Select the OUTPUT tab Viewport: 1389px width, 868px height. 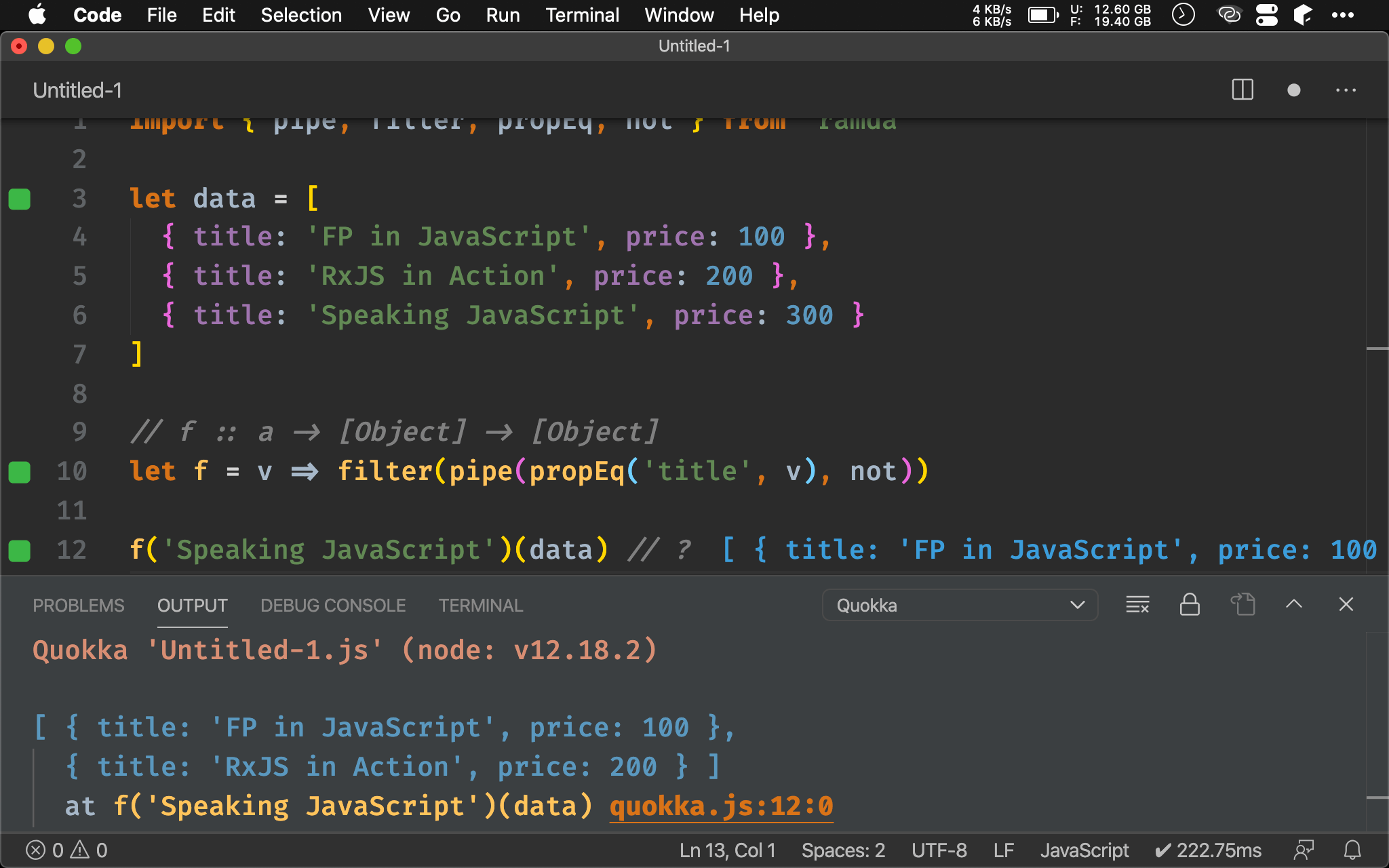[x=193, y=606]
